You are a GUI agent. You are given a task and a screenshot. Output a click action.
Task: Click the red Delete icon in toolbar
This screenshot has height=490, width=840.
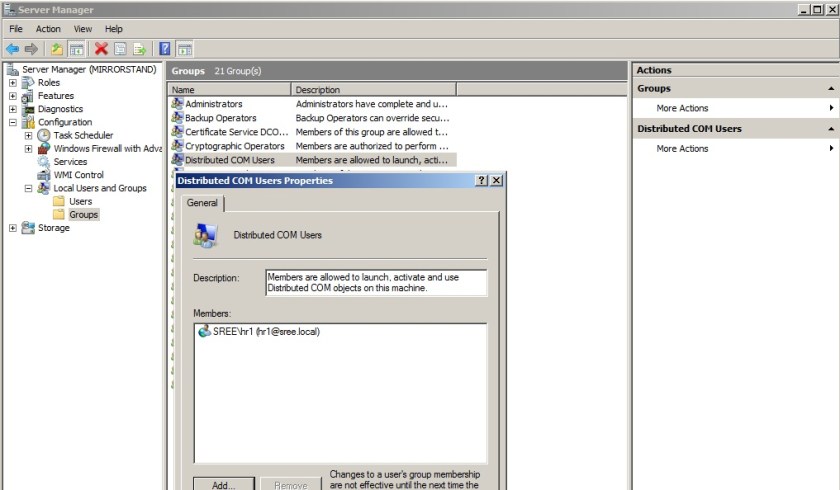click(x=101, y=49)
